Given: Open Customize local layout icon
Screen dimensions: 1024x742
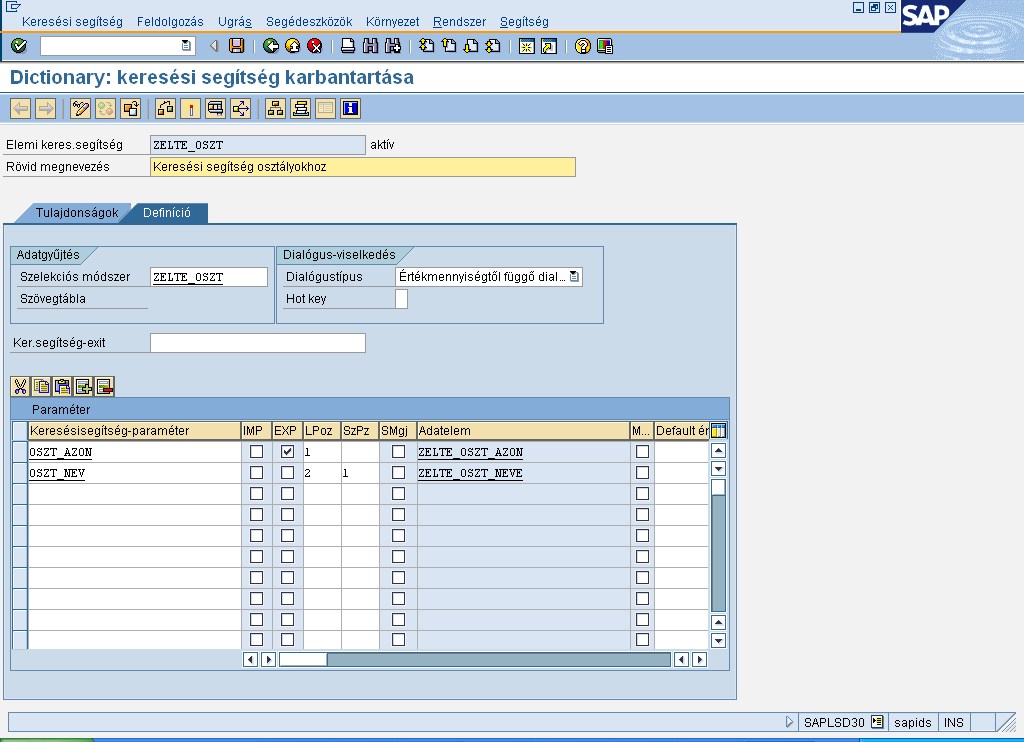Looking at the screenshot, I should click(x=605, y=46).
